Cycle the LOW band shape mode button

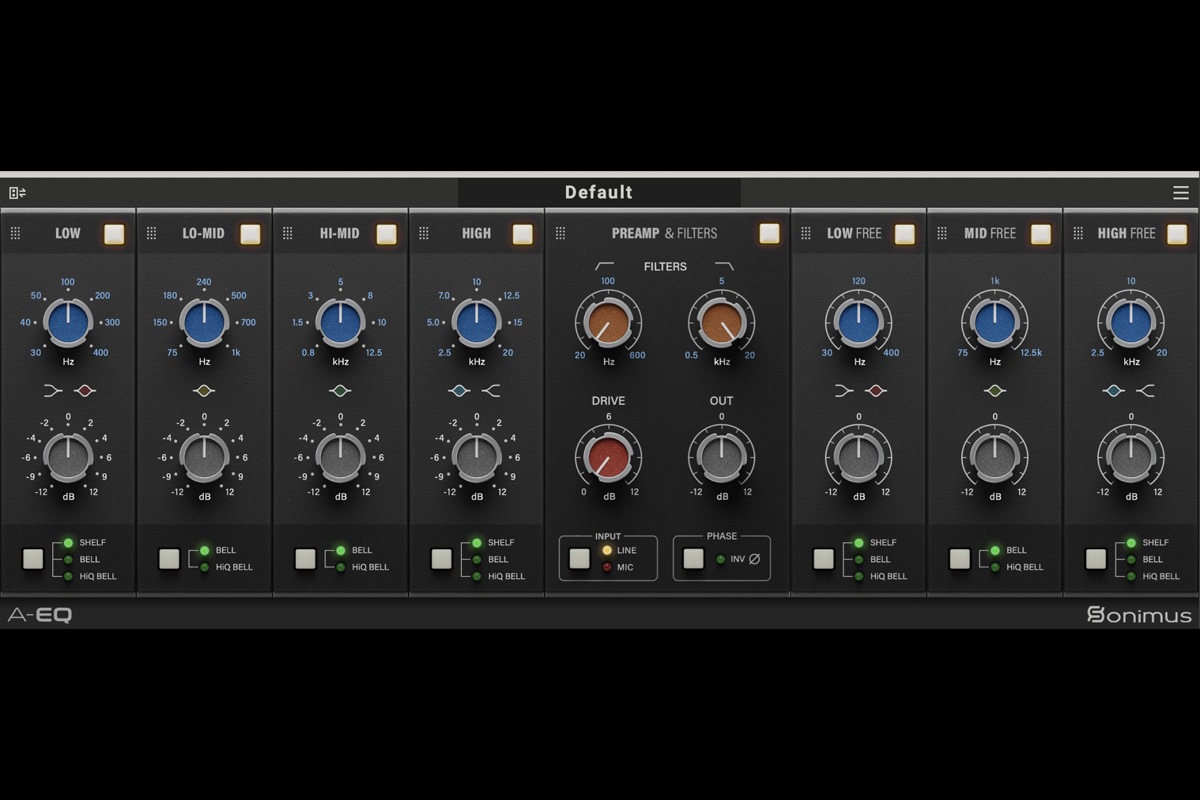coord(33,559)
